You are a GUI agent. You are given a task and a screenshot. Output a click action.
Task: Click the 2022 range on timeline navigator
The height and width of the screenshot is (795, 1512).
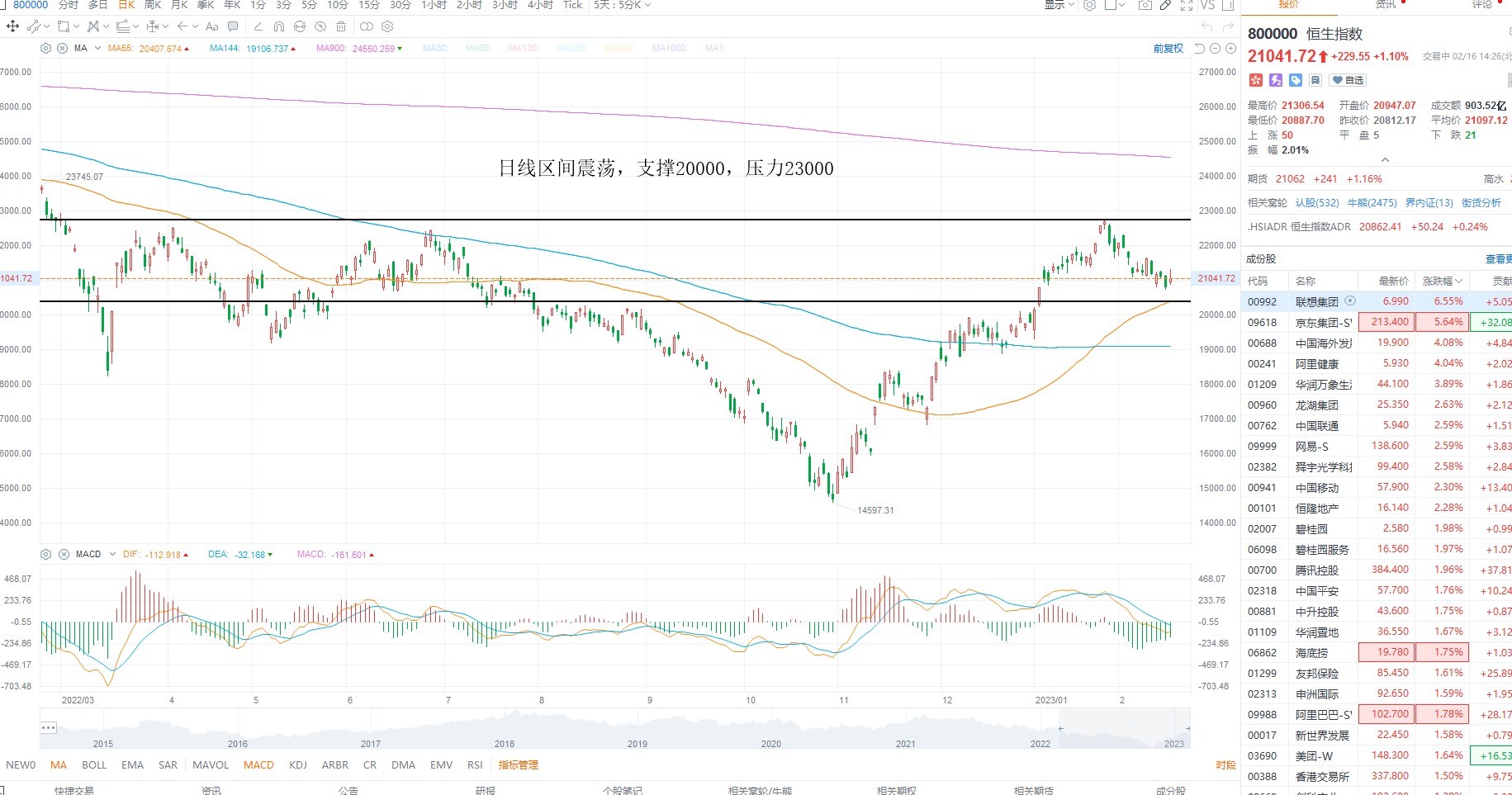point(1040,744)
